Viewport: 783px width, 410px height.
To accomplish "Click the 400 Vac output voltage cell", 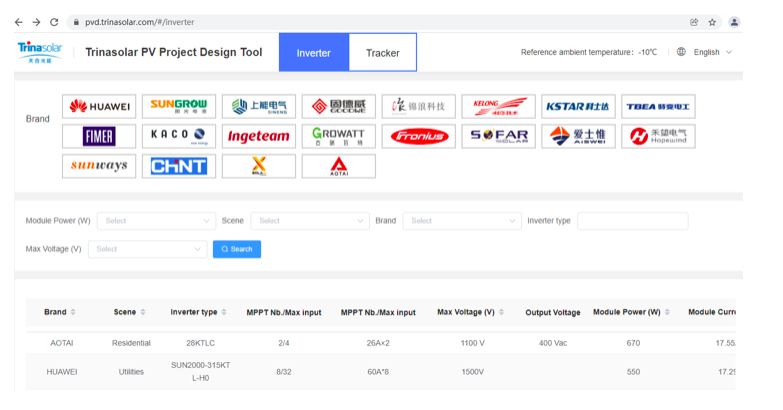I will tap(553, 343).
